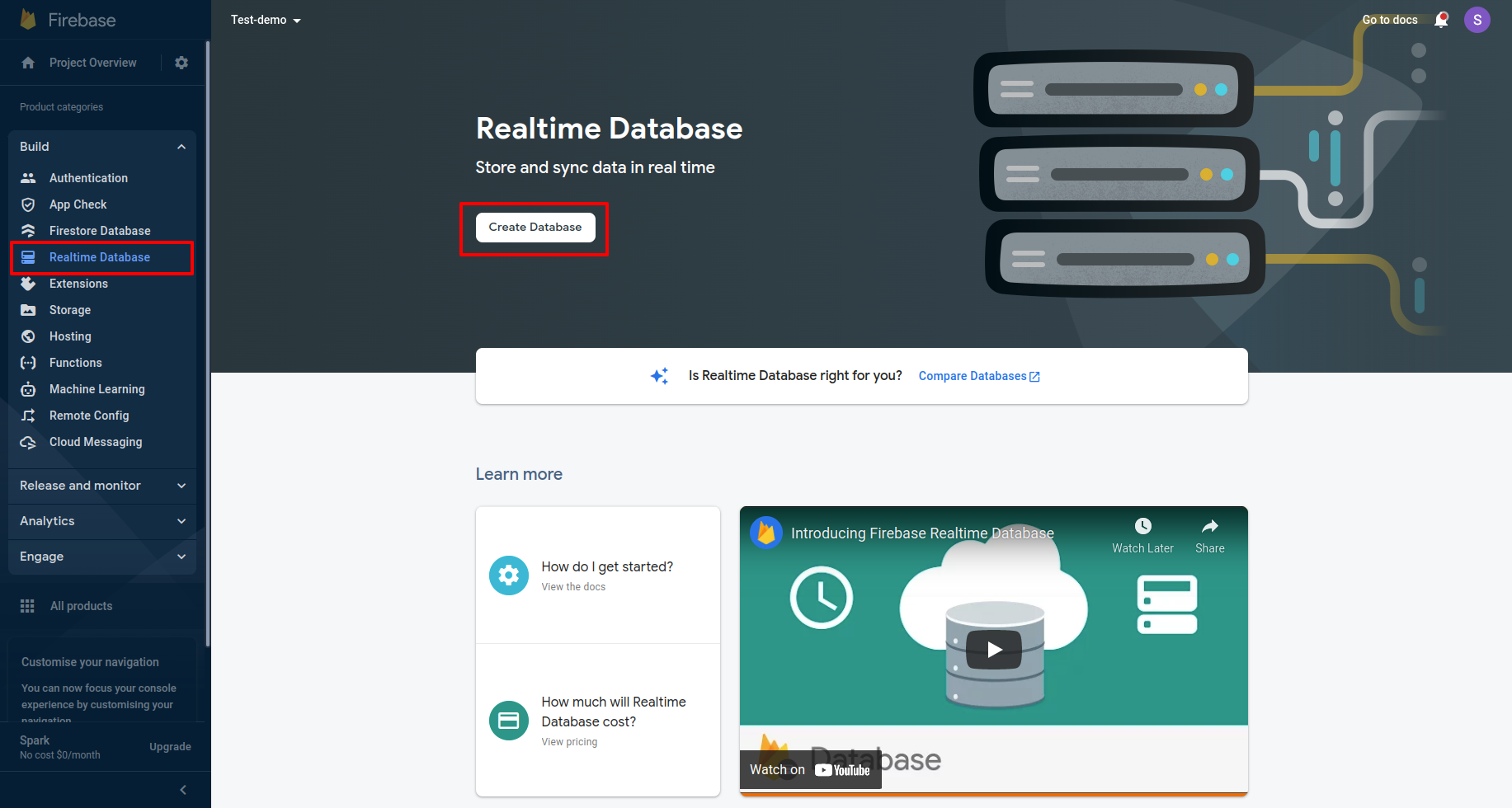Open All products

click(81, 605)
